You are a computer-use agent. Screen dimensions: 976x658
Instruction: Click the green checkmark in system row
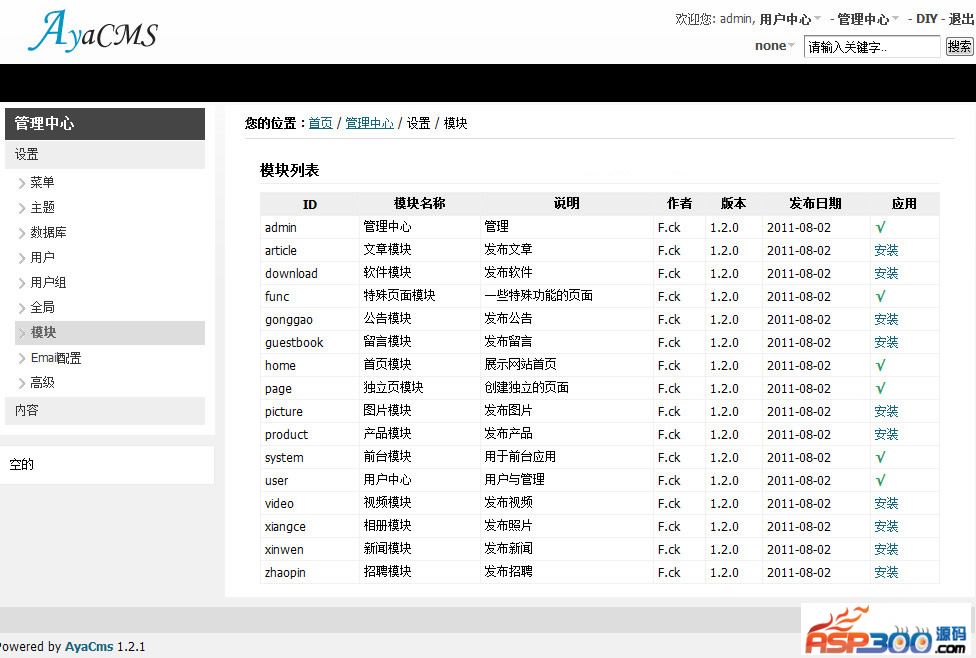(881, 458)
